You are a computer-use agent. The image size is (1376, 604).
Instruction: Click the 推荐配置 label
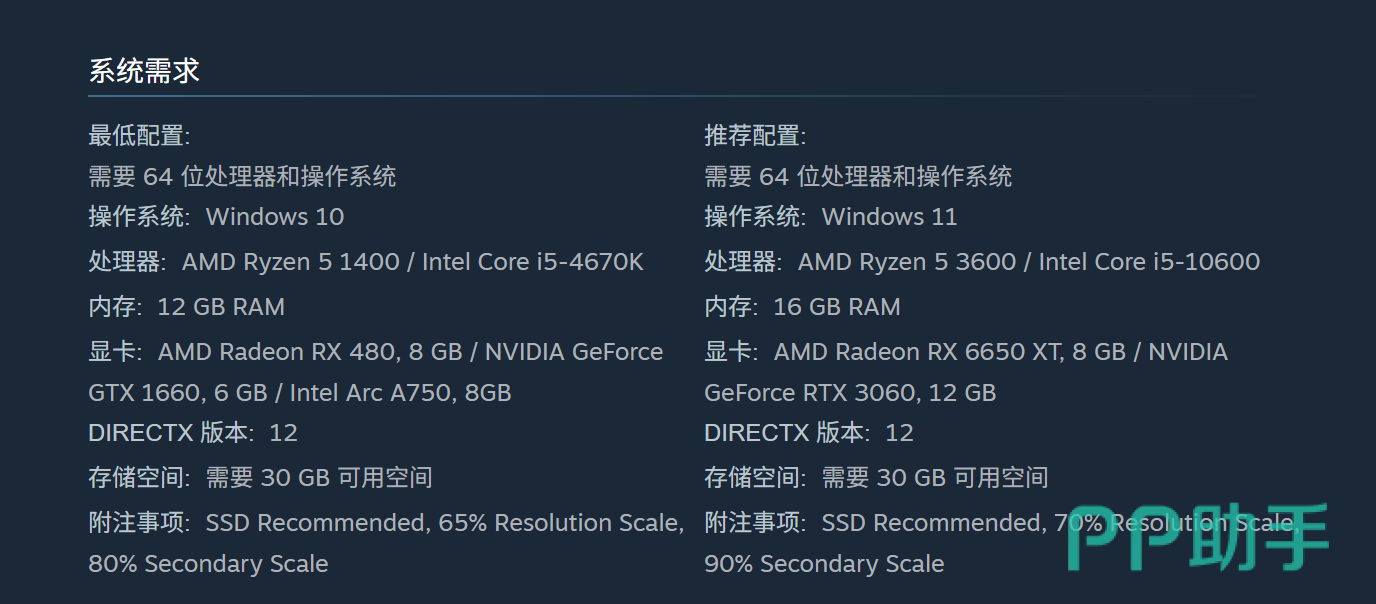(x=755, y=135)
